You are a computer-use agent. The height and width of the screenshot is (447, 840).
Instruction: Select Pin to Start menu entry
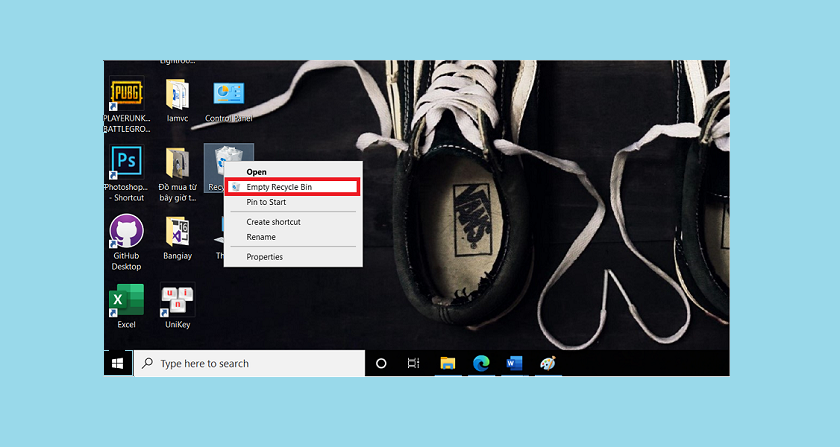[x=266, y=202]
